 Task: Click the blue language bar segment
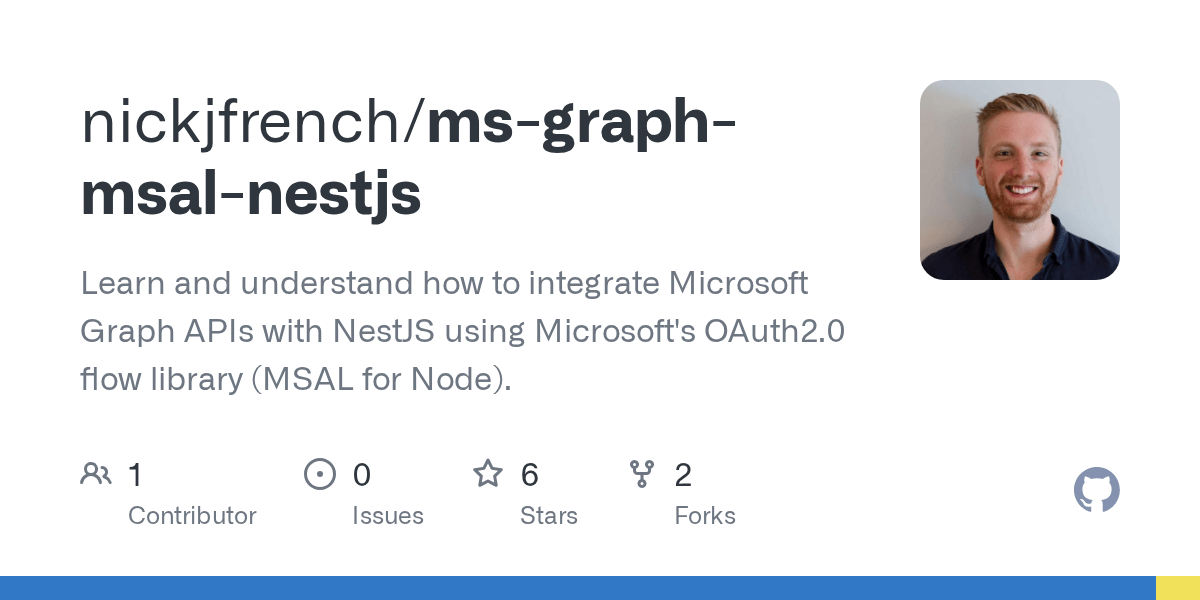pos(578,588)
